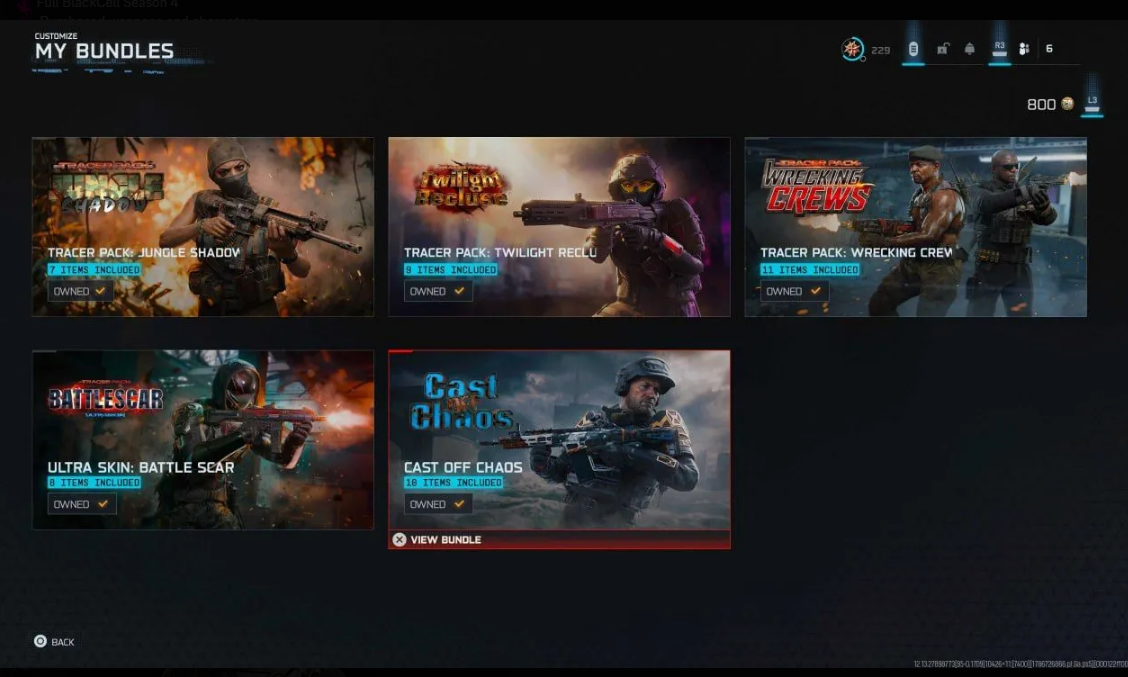
Task: Click 'Ultra Skin: Battle Scar' title text
Action: click(141, 467)
